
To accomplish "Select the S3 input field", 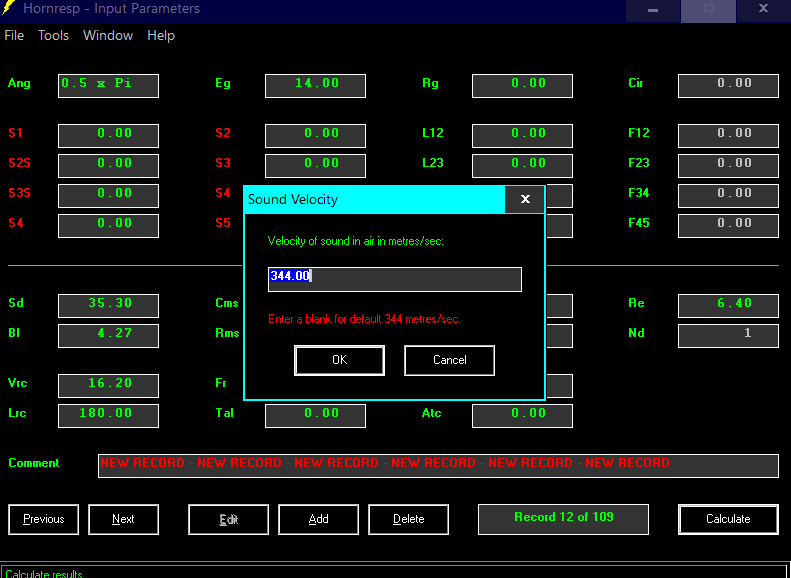I will point(315,165).
